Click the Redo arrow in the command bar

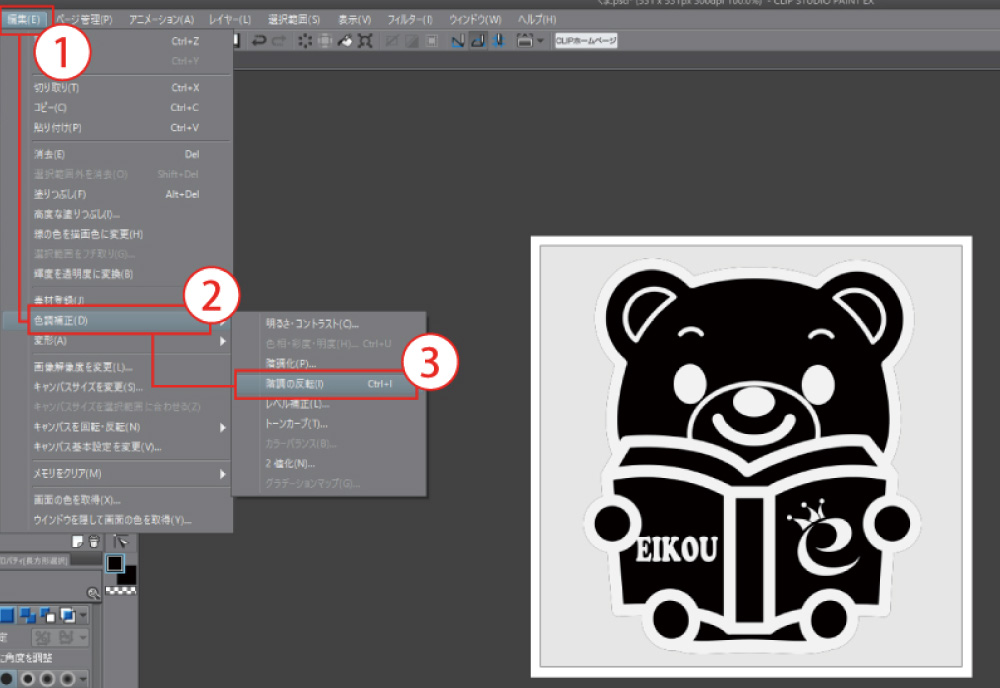tap(279, 41)
